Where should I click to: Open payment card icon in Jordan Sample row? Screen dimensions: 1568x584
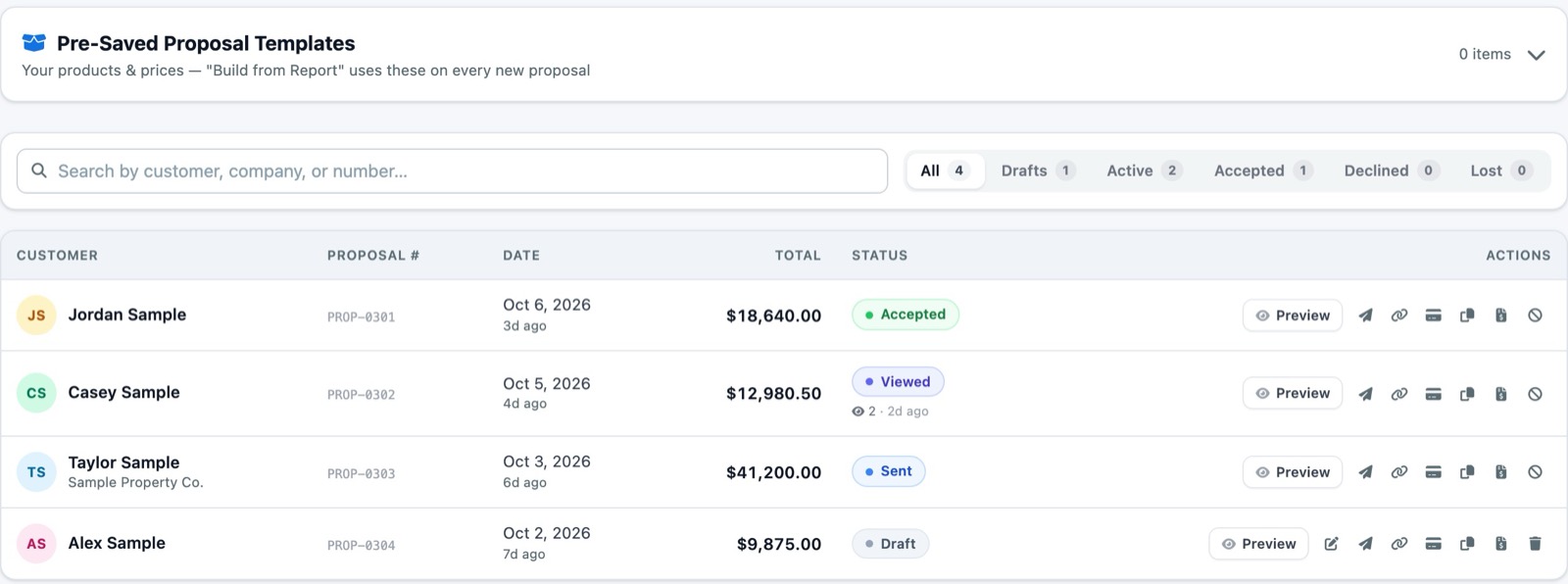point(1433,316)
